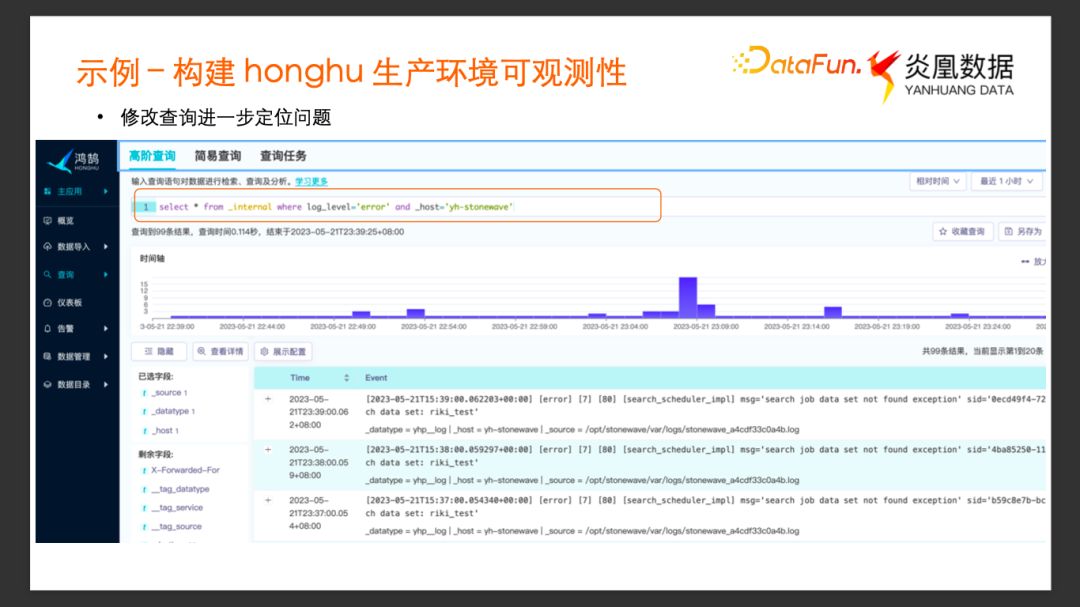Click the type icon beside _source field
1080x607 pixels.
point(145,393)
